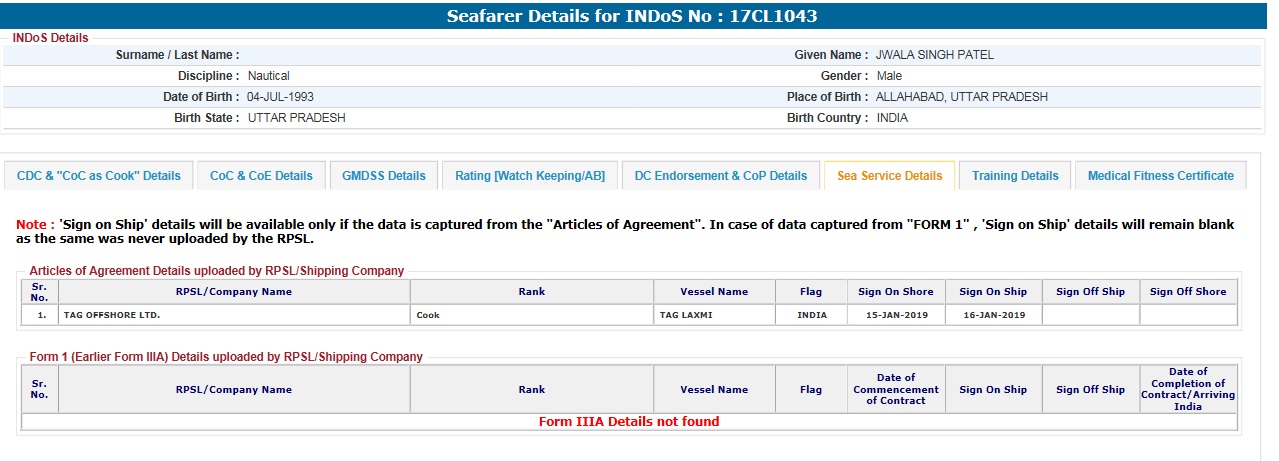
Task: Open DC Endorsement & CoP Details tab
Action: 720,176
